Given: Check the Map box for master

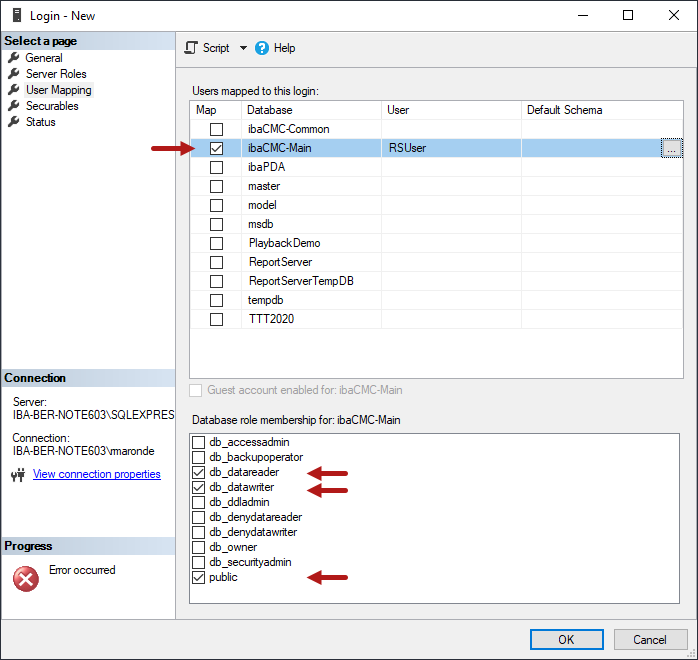Looking at the screenshot, I should (x=216, y=186).
